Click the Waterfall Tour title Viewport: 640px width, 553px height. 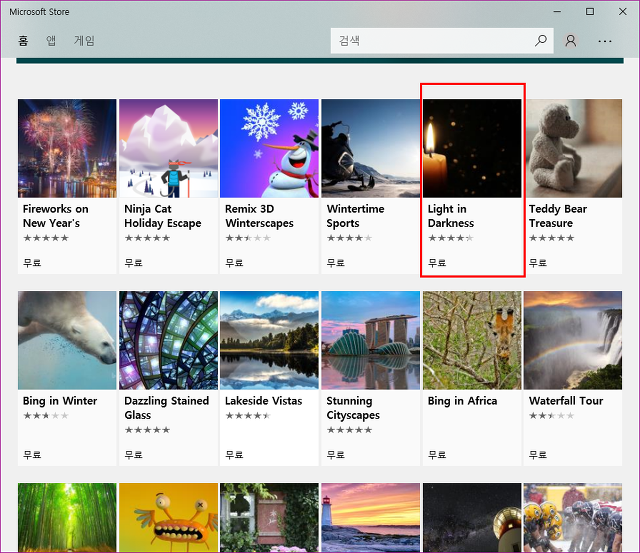(566, 401)
